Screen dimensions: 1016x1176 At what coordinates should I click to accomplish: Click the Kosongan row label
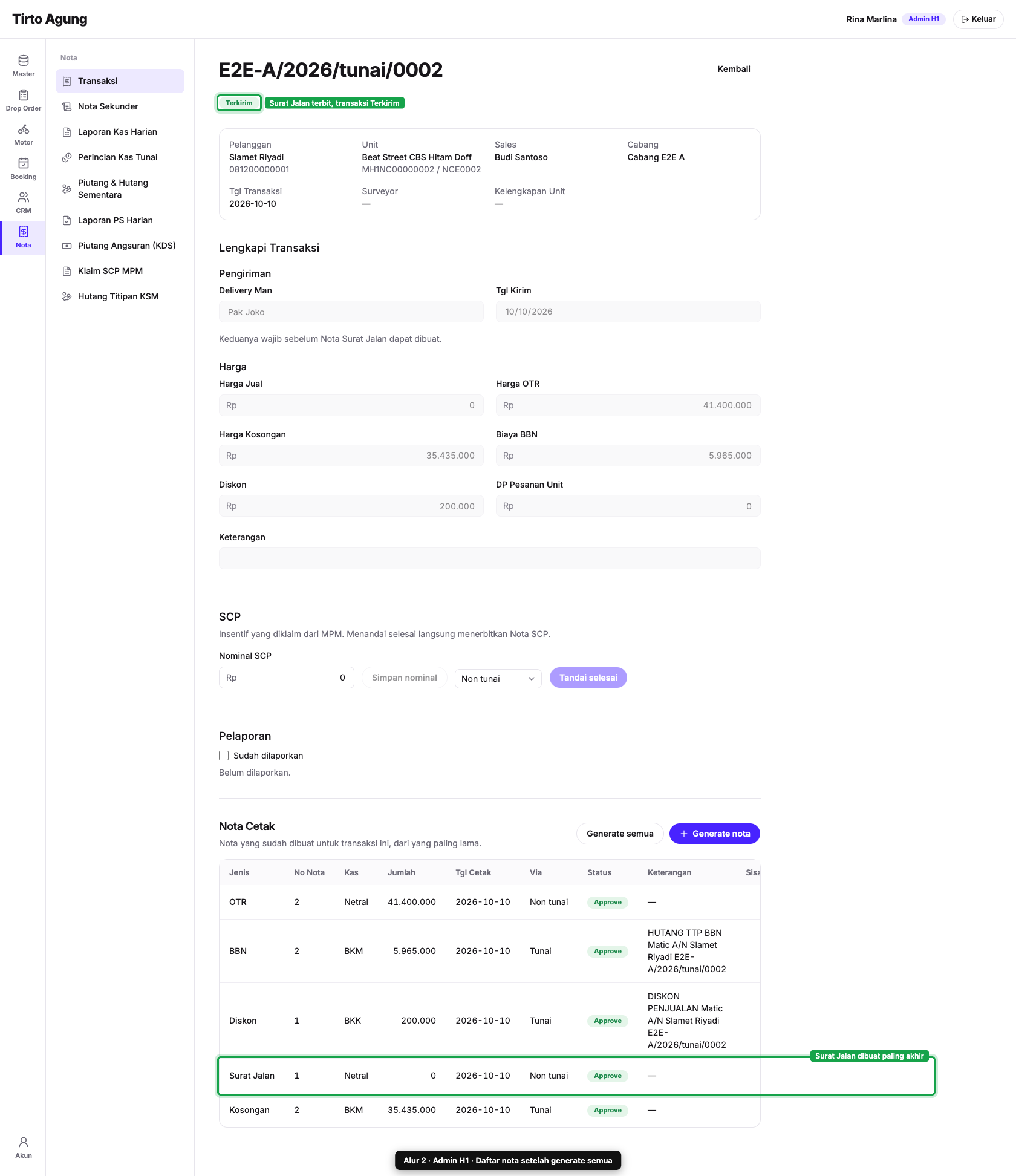(249, 1110)
